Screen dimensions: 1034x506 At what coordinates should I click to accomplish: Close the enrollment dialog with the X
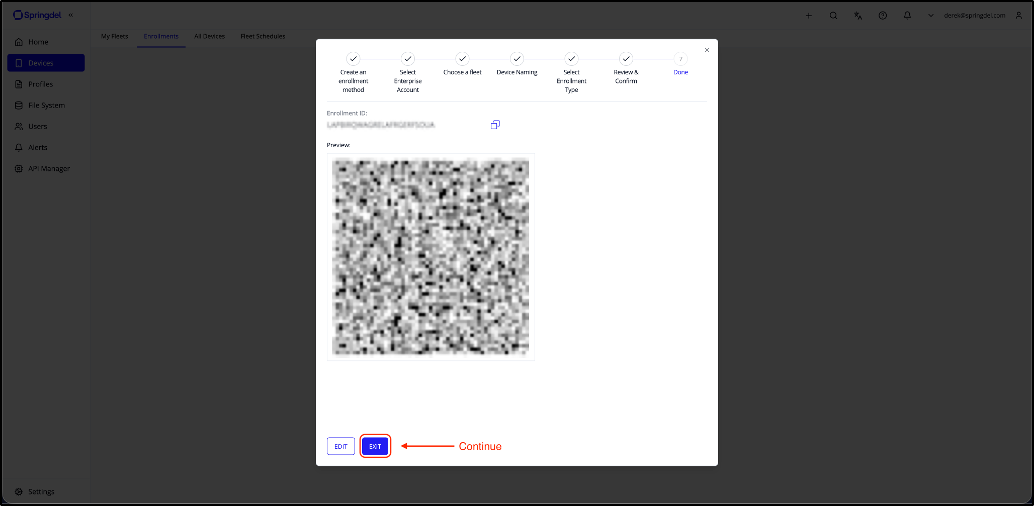click(x=707, y=49)
